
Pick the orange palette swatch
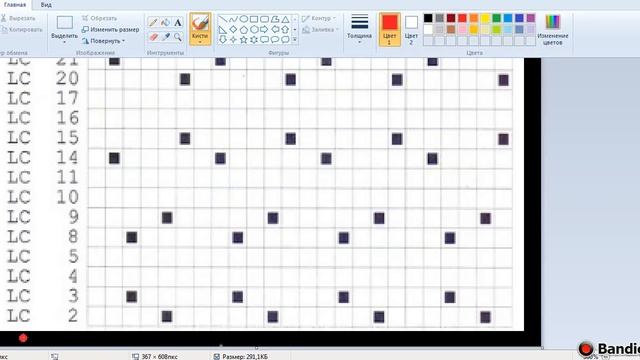click(473, 18)
